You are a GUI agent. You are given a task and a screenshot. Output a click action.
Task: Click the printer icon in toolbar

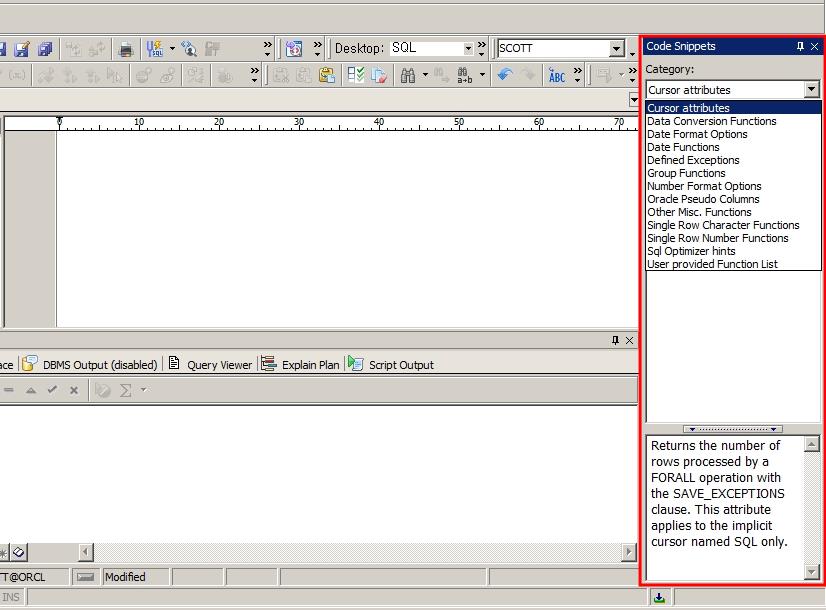click(x=126, y=48)
